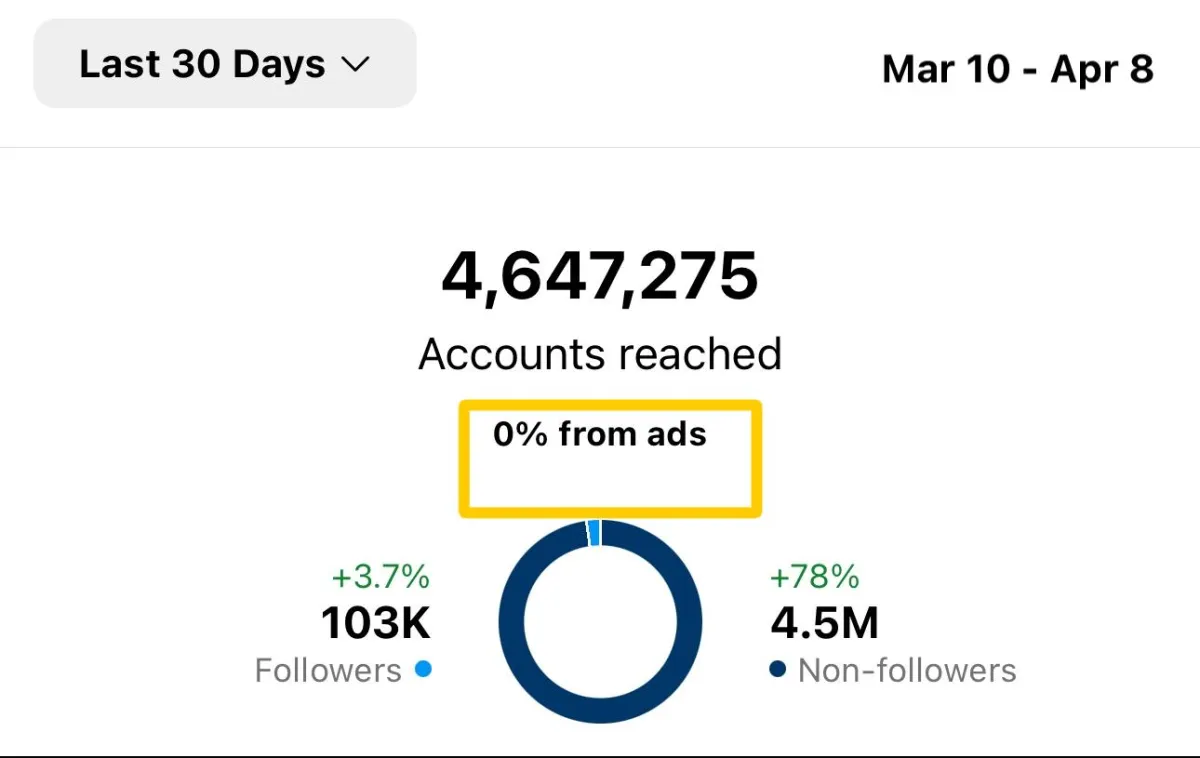Select the small light blue followers donut slice

[x=594, y=532]
